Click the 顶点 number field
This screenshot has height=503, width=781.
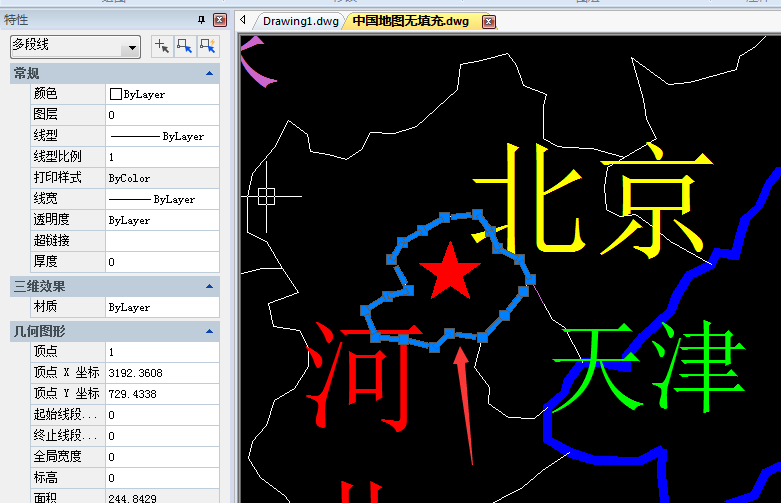[162, 352]
